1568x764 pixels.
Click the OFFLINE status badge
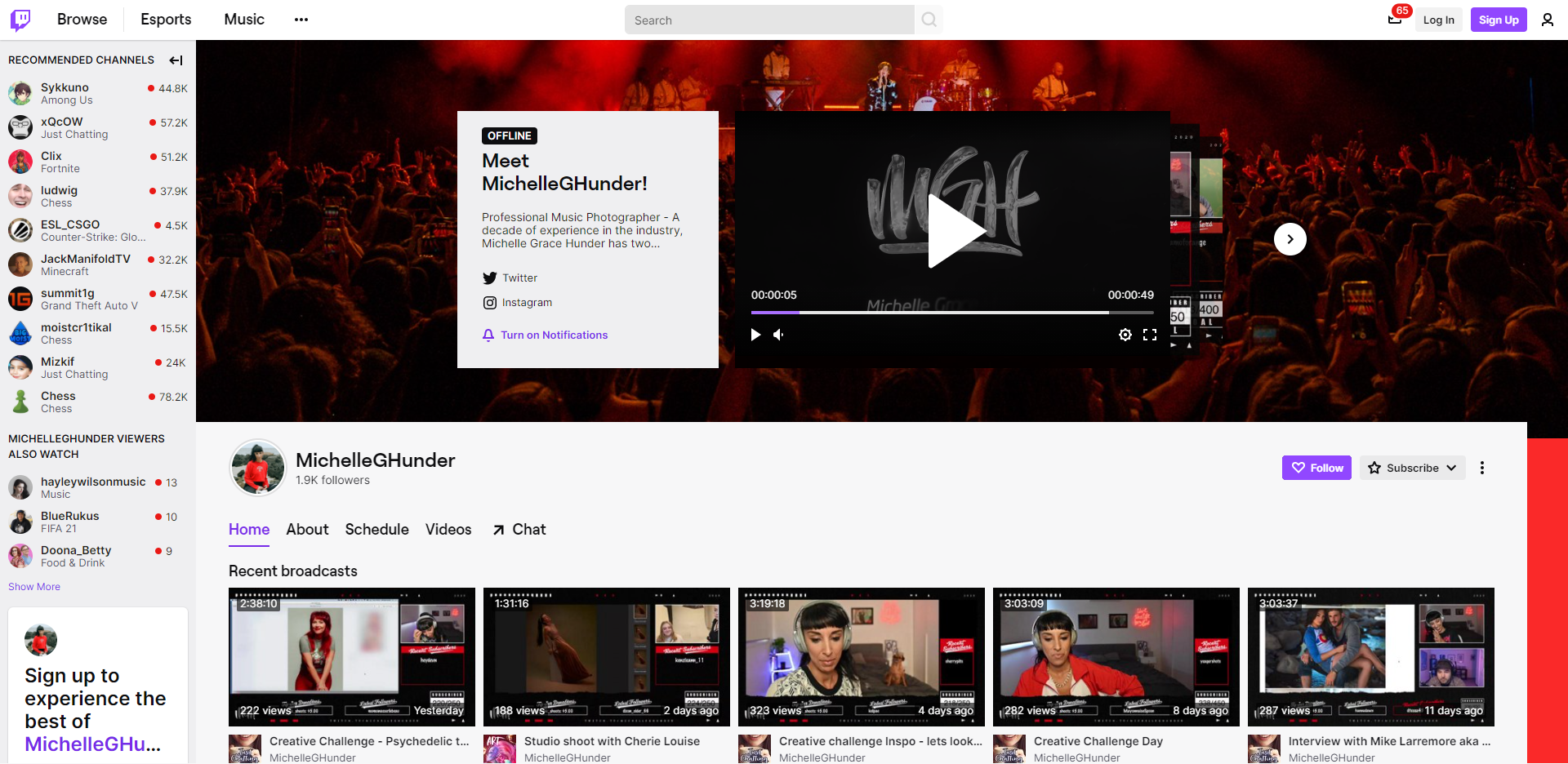(x=510, y=135)
